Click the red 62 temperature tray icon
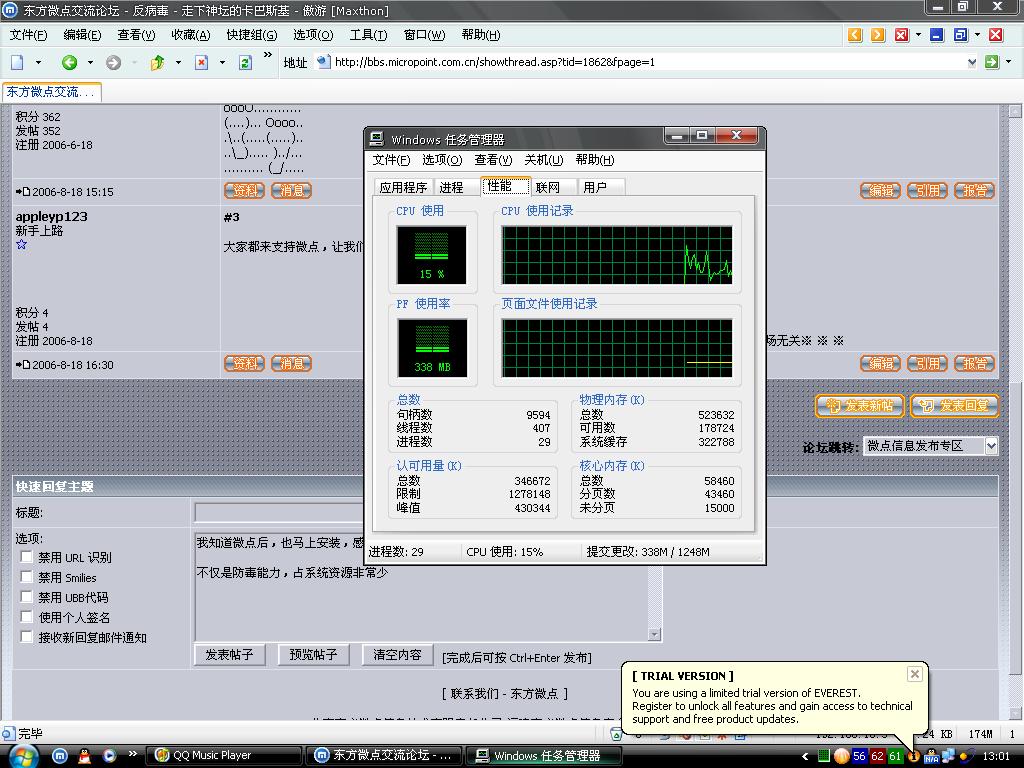Screen dimensions: 1024x768 [878, 756]
